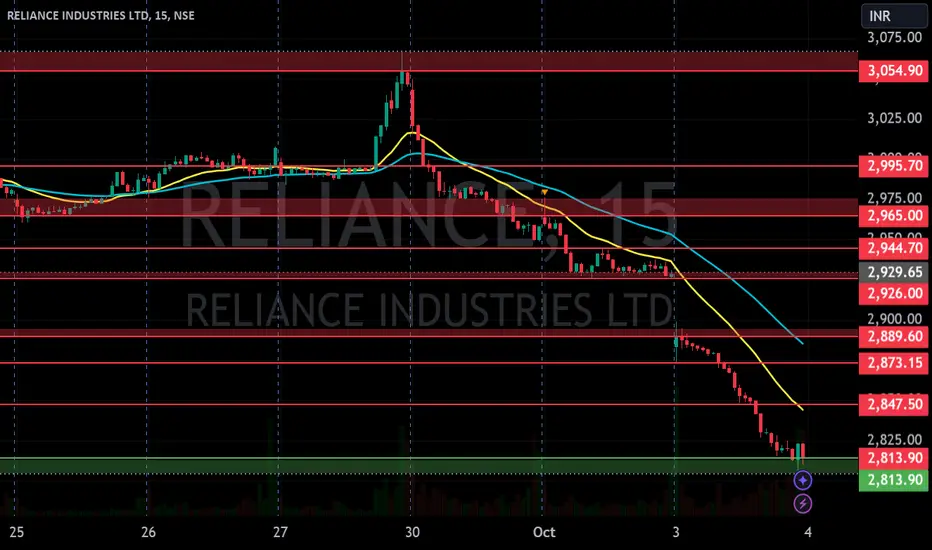The image size is (932, 550).
Task: Click the 2,825.00 price axis value
Action: click(x=894, y=440)
